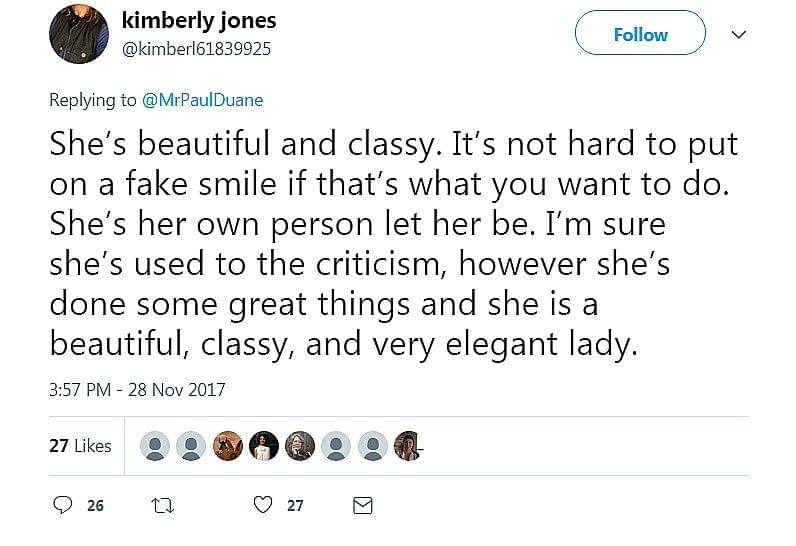Open @MrPaulDuane profile link
The width and height of the screenshot is (796, 546).
coord(207,100)
